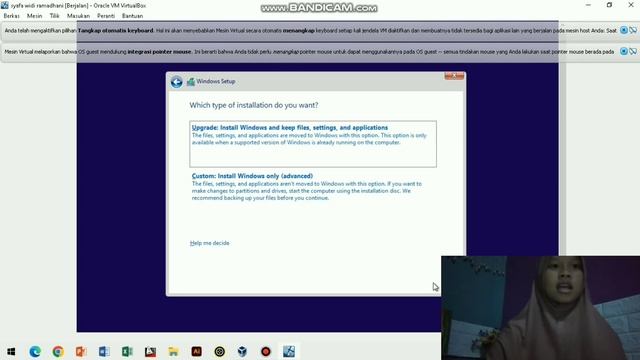Go back using the Windows Setup back arrow
640x360 pixels.
(x=176, y=82)
